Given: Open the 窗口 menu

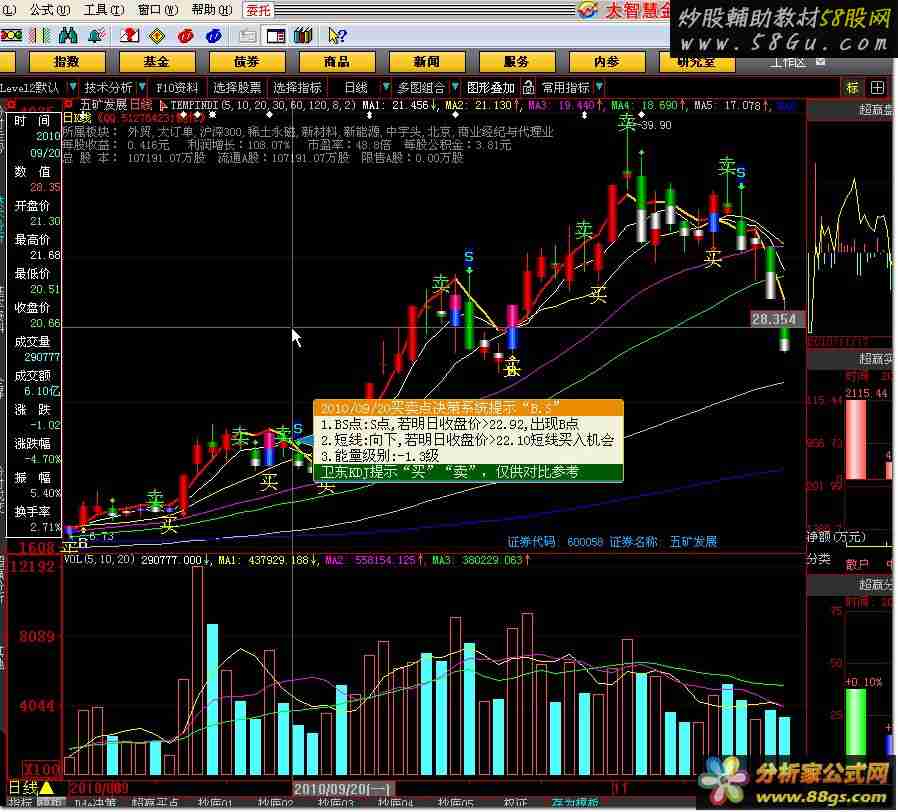Looking at the screenshot, I should [x=157, y=10].
